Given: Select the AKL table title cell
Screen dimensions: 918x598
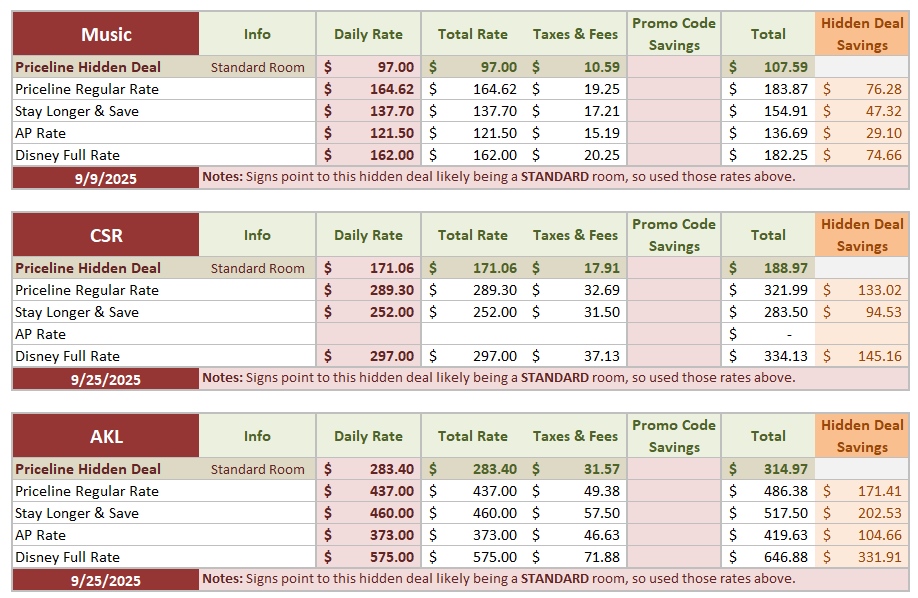Looking at the screenshot, I should (106, 436).
